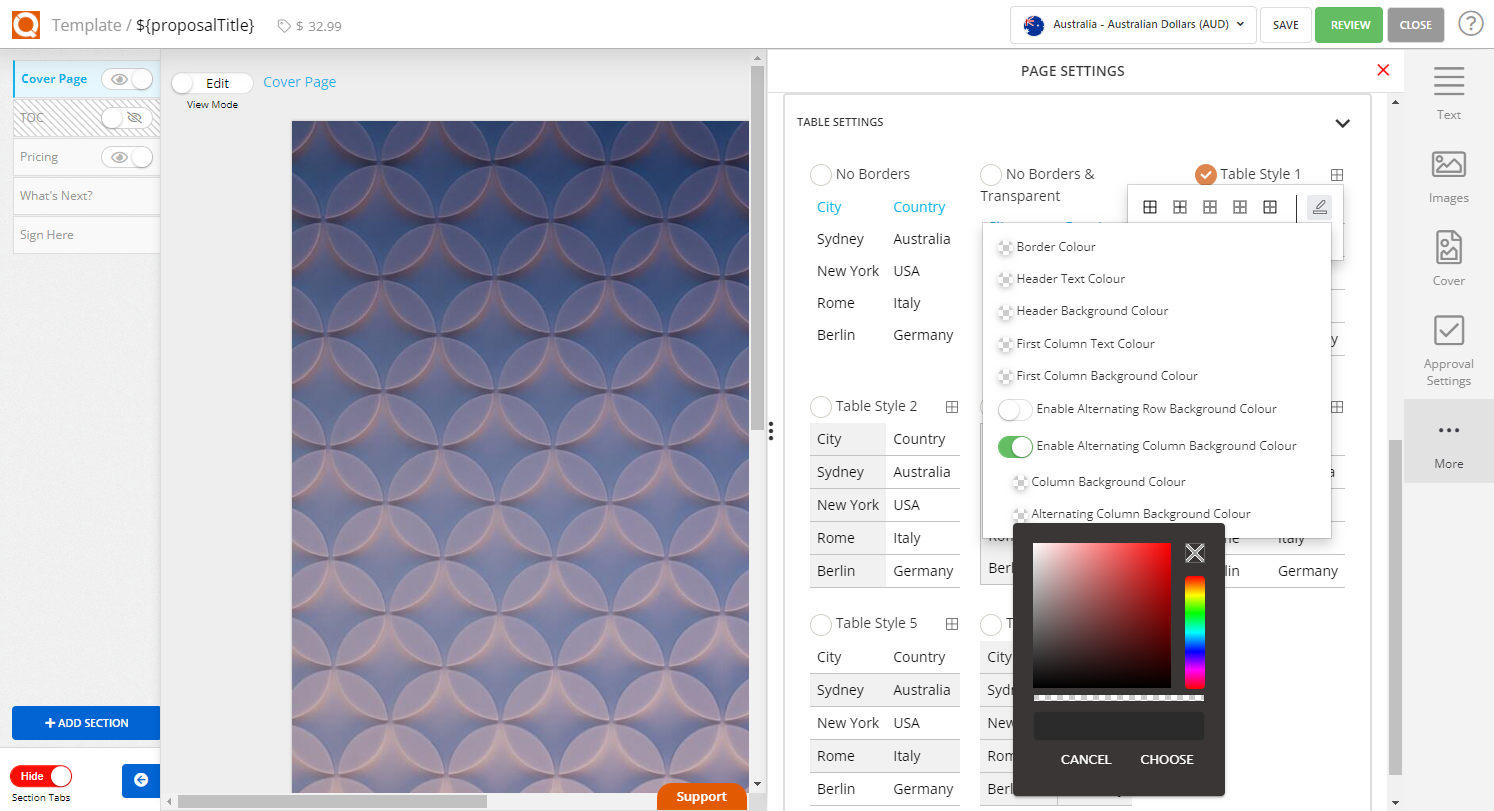
Task: Disable Alternating Column Background Colour toggle
Action: pos(1015,447)
